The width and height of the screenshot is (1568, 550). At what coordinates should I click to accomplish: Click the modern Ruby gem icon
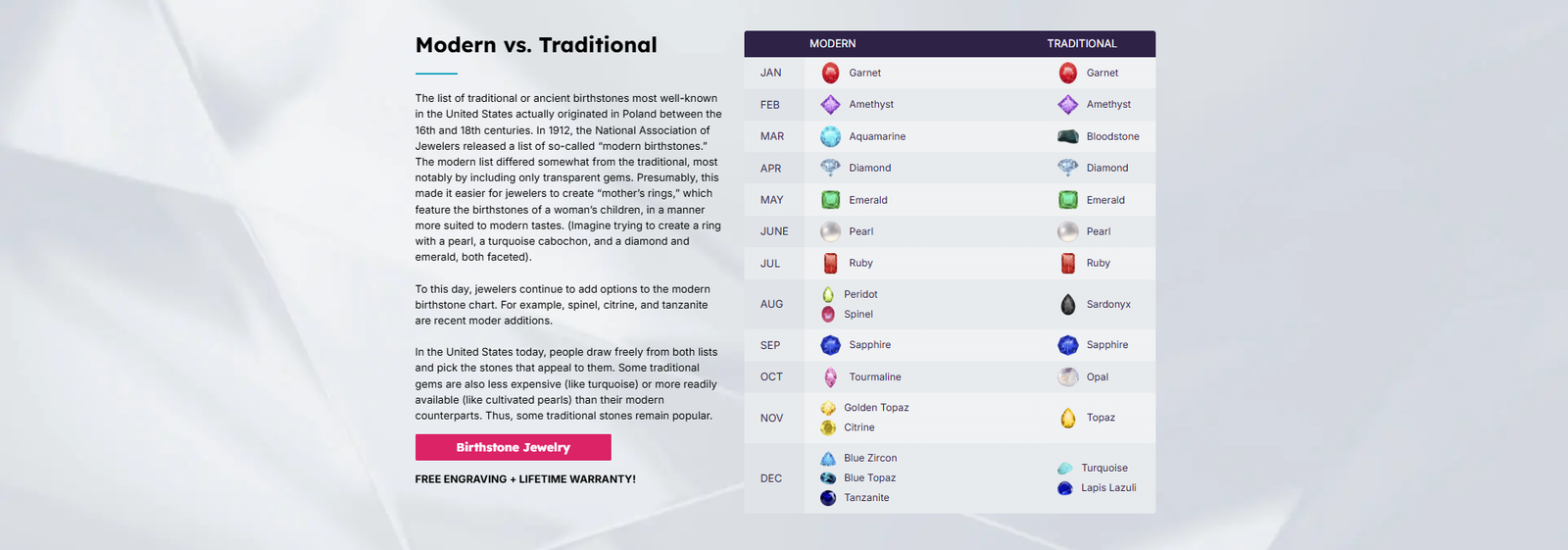830,263
